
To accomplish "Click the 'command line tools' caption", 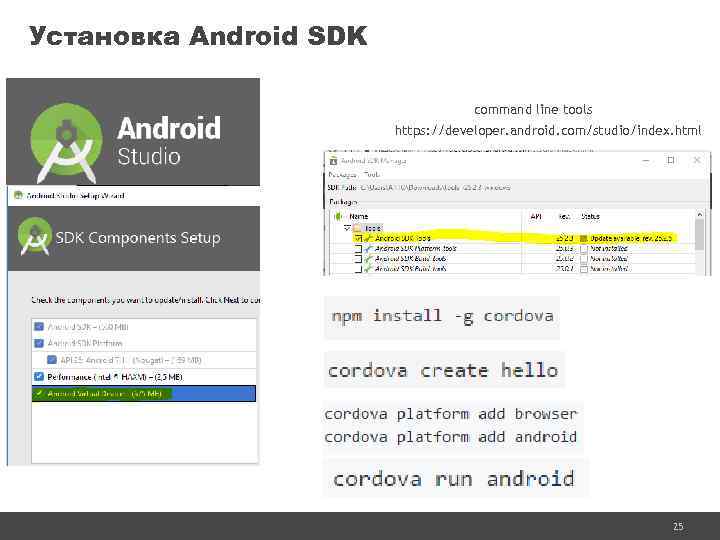I will click(533, 110).
